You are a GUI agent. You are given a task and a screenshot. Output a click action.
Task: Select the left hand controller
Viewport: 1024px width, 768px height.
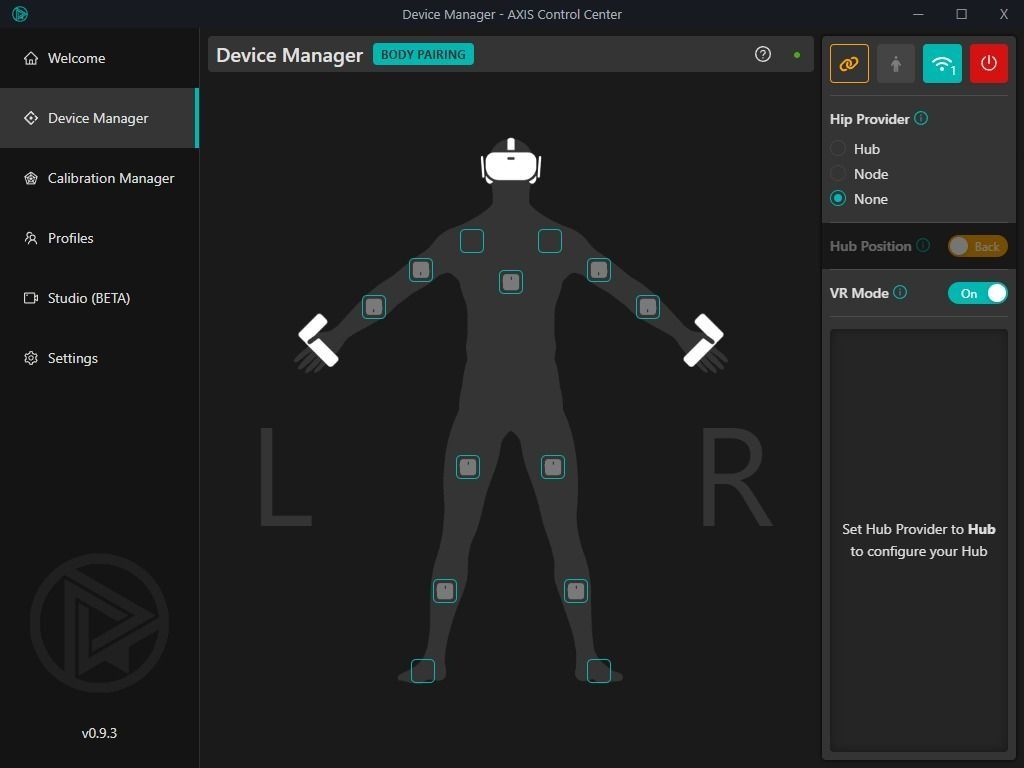click(318, 340)
